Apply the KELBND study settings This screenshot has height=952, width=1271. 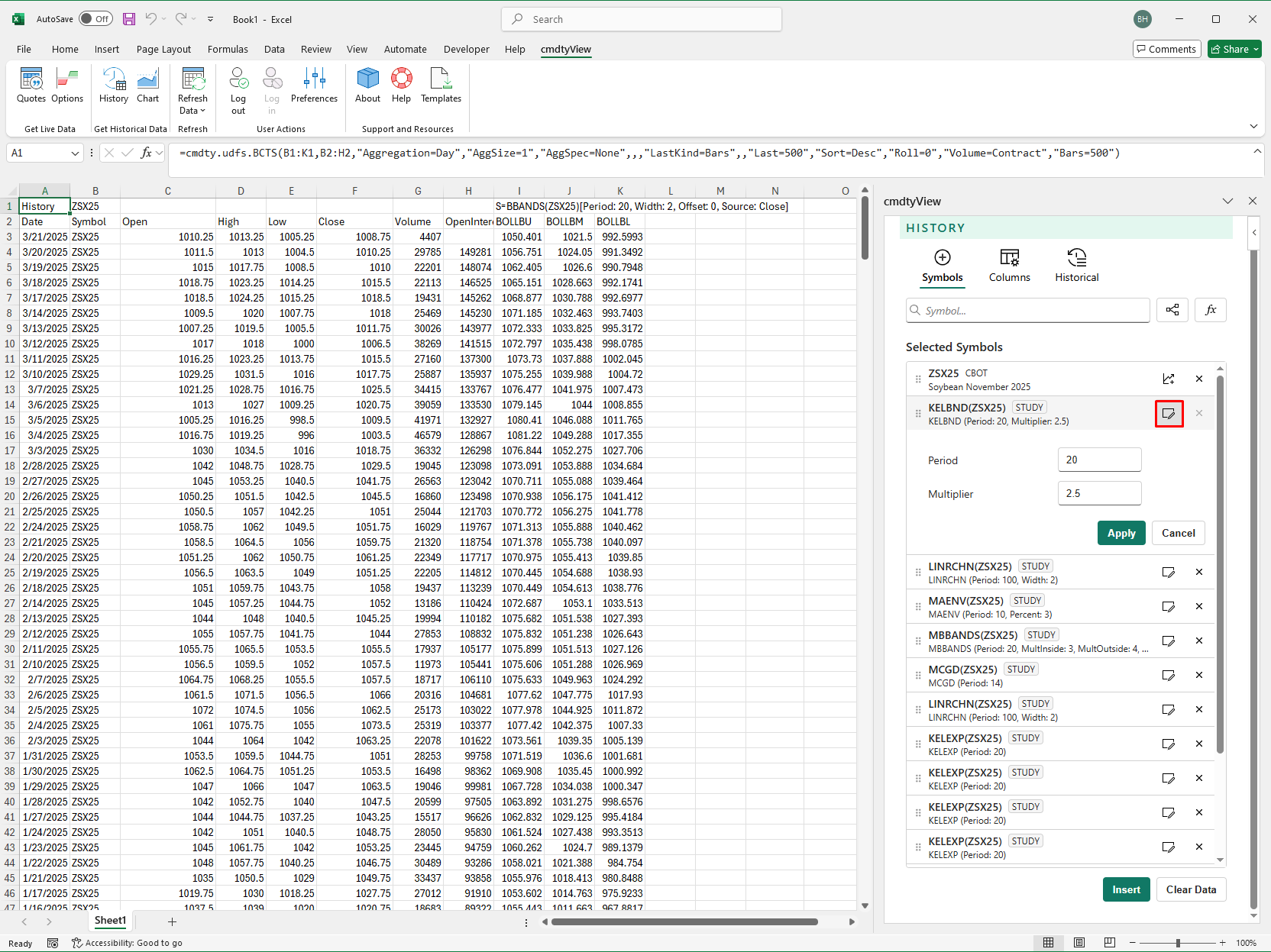(1121, 533)
